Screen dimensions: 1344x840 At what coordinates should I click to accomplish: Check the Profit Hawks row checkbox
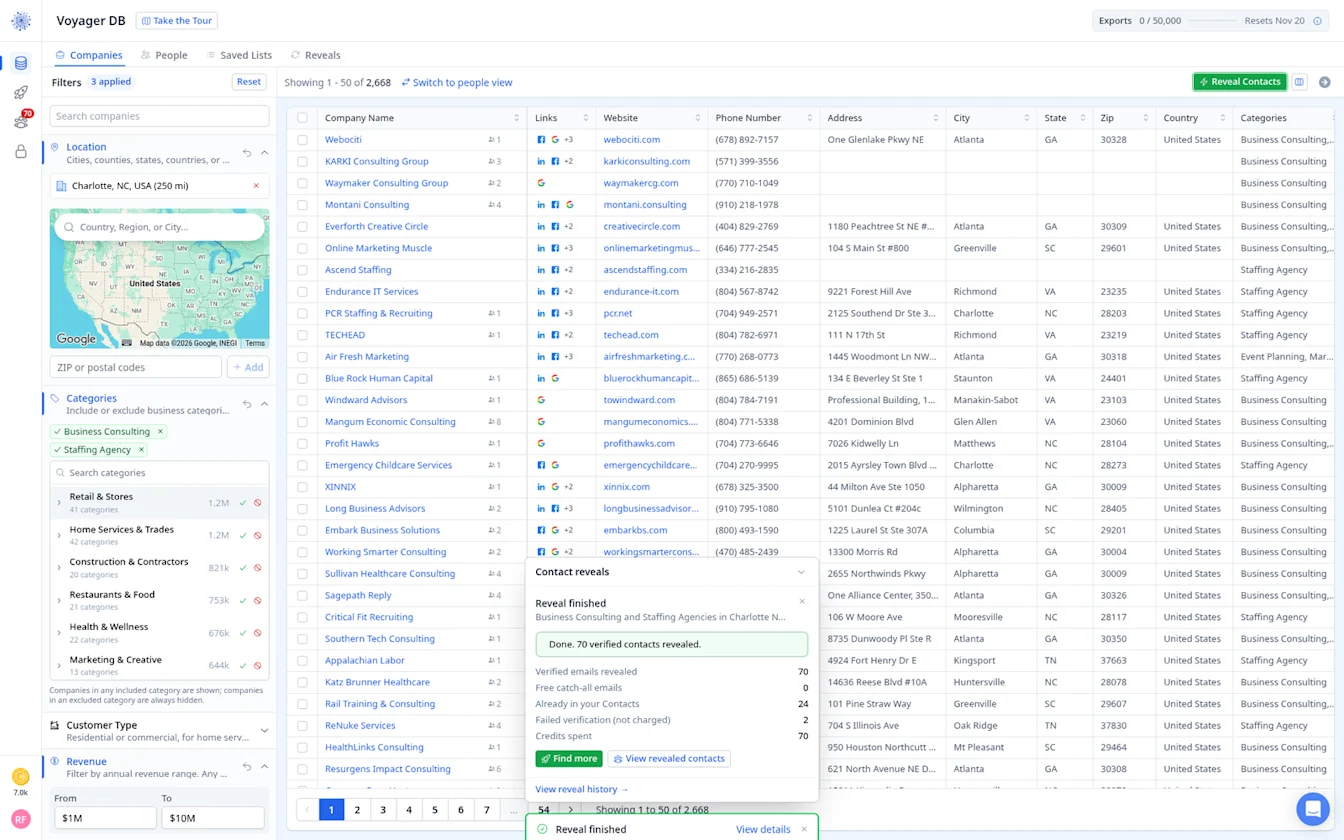(302, 444)
